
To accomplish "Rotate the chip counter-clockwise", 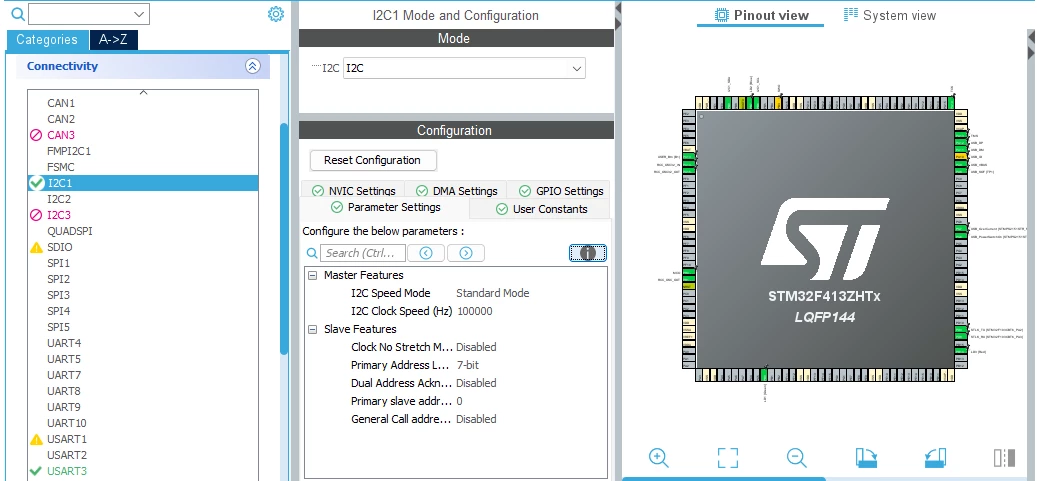I will pos(935,457).
